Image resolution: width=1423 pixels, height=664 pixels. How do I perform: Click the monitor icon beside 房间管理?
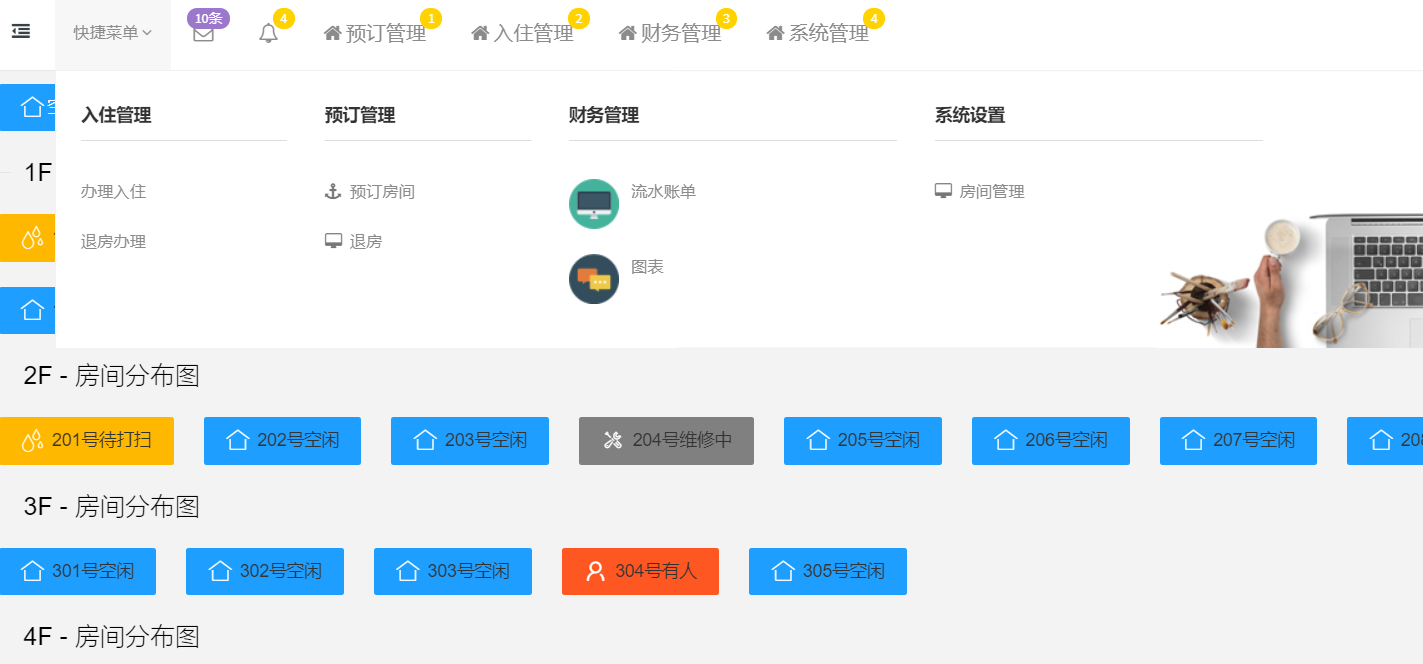(x=943, y=191)
